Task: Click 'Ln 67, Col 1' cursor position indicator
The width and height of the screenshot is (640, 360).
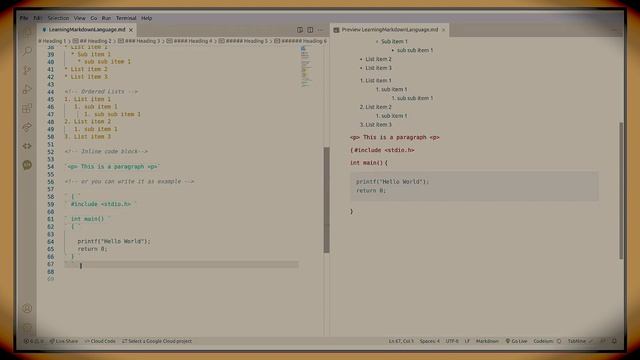Action: point(401,341)
